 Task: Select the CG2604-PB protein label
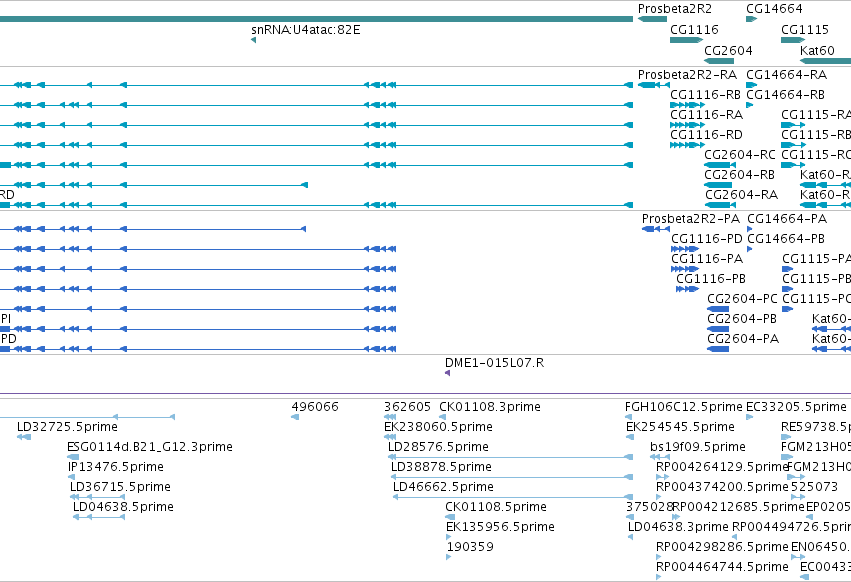click(742, 319)
